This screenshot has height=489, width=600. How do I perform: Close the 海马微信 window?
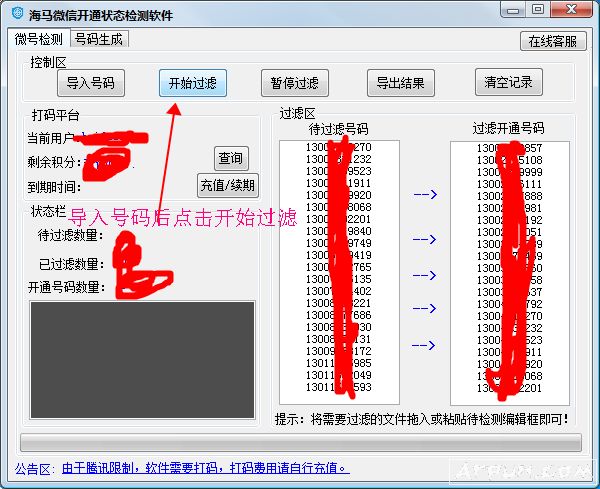coord(571,10)
